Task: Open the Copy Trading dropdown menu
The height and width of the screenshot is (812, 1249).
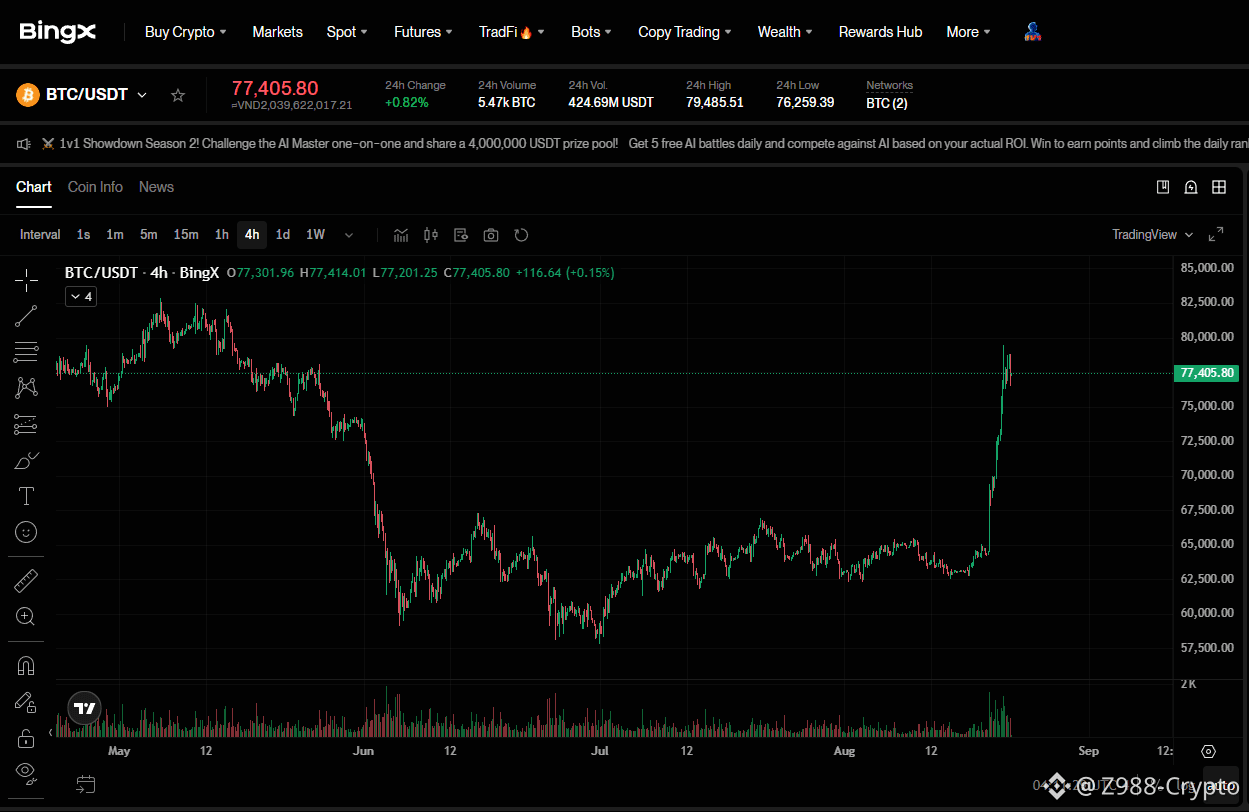Action: pos(685,32)
